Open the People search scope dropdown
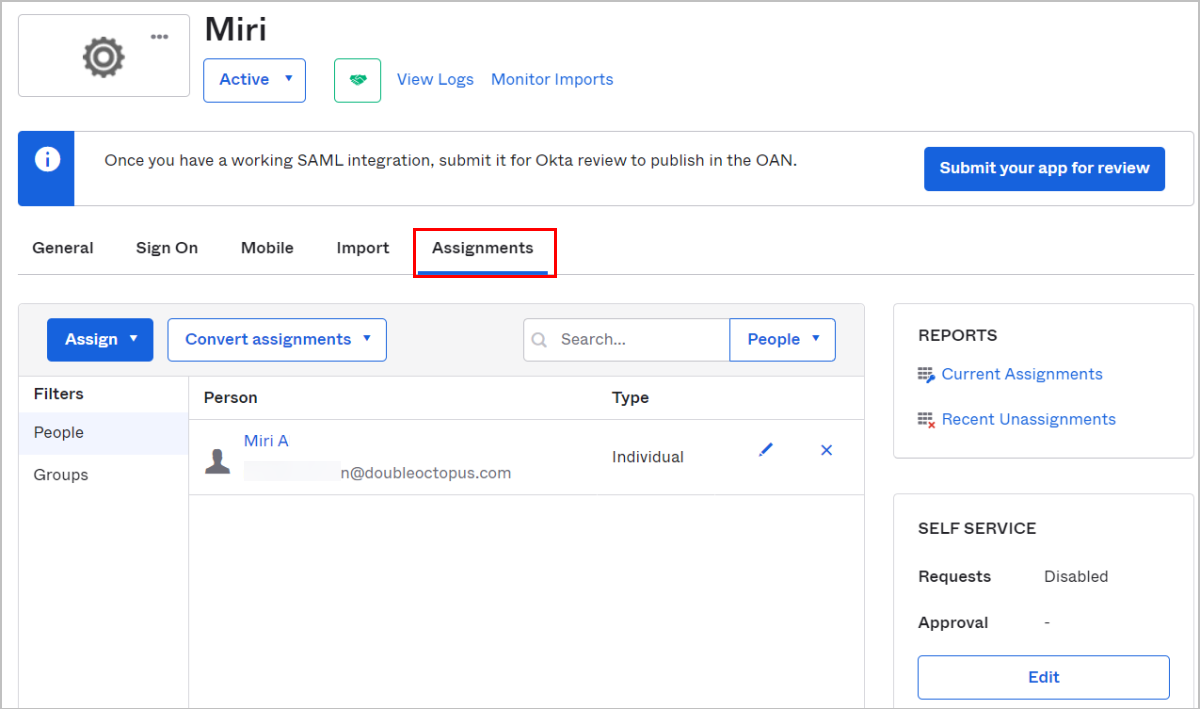The height and width of the screenshot is (709, 1200). pyautogui.click(x=783, y=340)
